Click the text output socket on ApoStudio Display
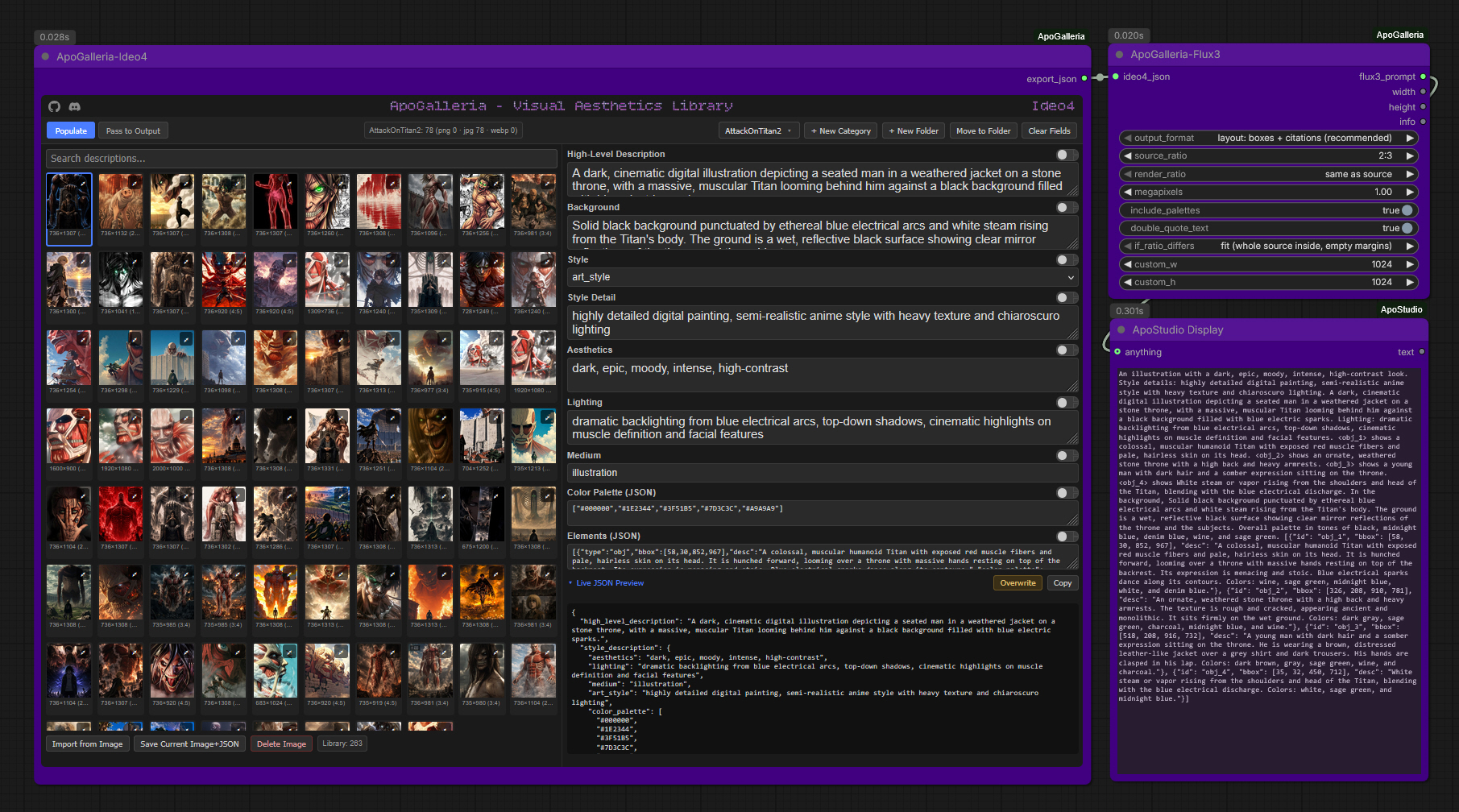1459x812 pixels. 1421,351
